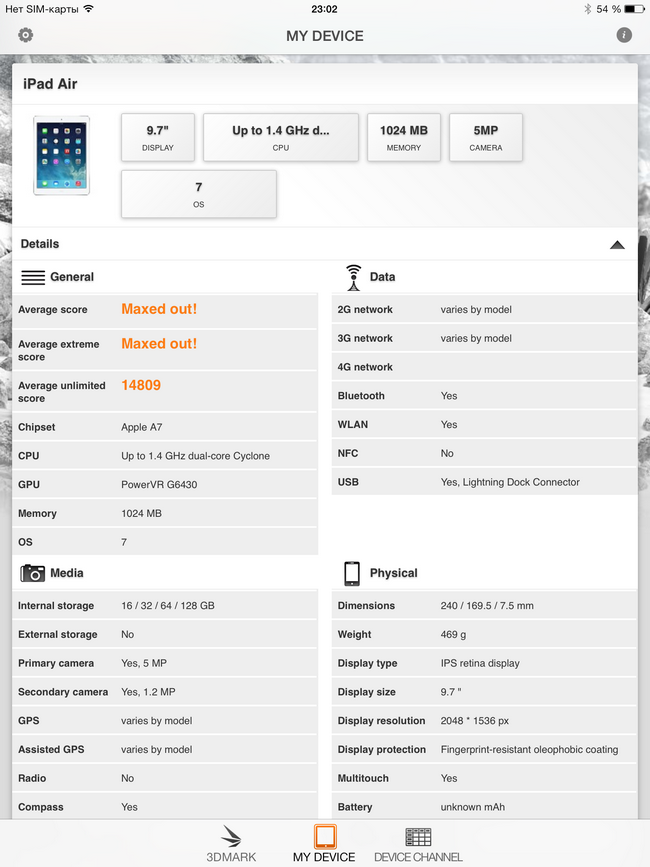Tap the Bluetooth status bar icon
Viewport: 650px width, 867px height.
tap(588, 9)
